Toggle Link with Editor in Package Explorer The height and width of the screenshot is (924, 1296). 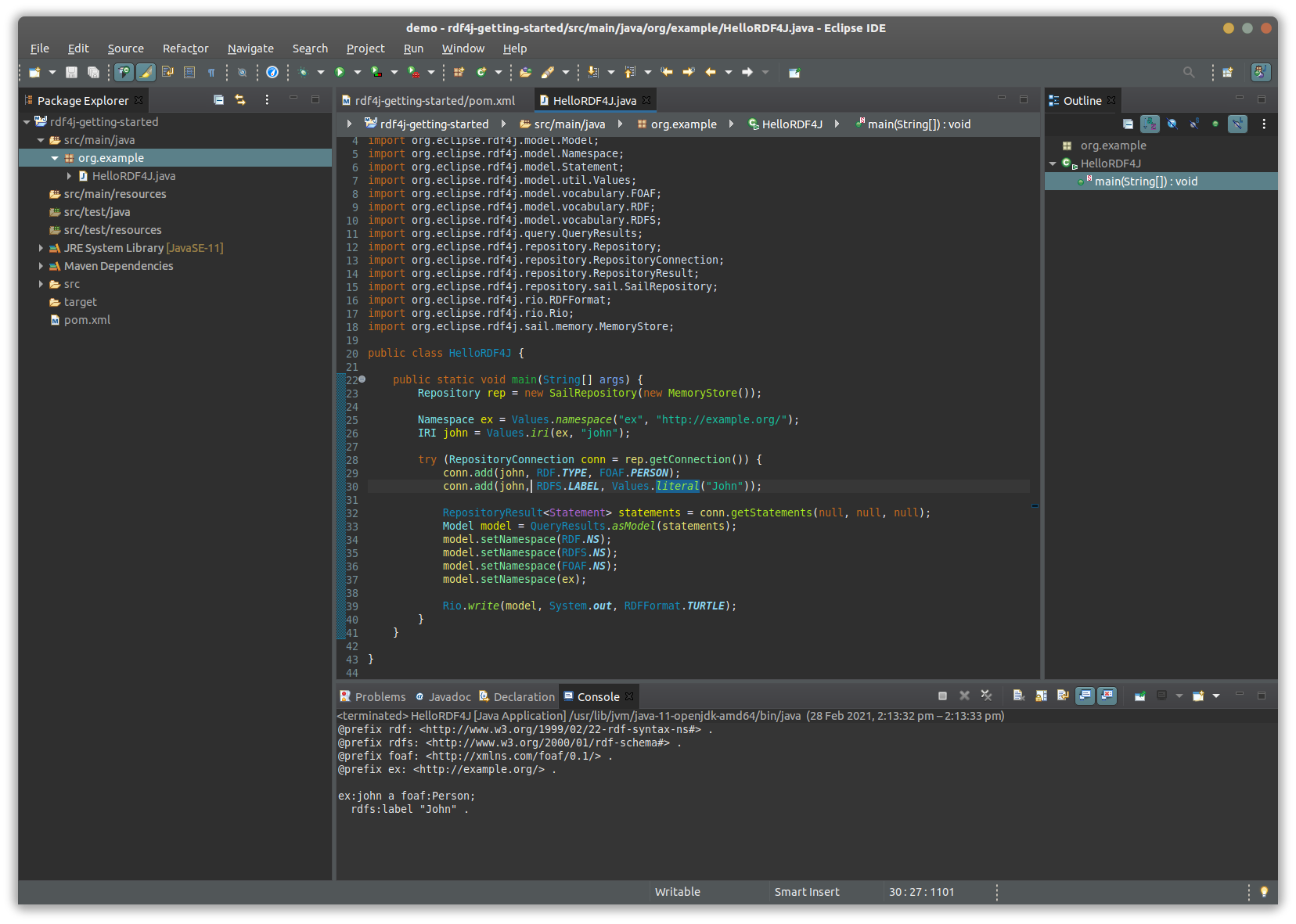click(x=240, y=100)
